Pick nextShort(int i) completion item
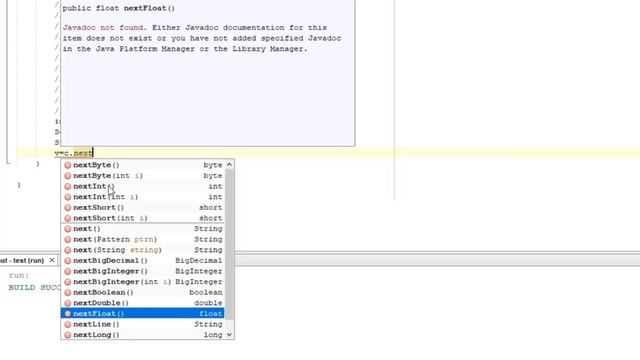640x360 pixels. tap(142, 218)
